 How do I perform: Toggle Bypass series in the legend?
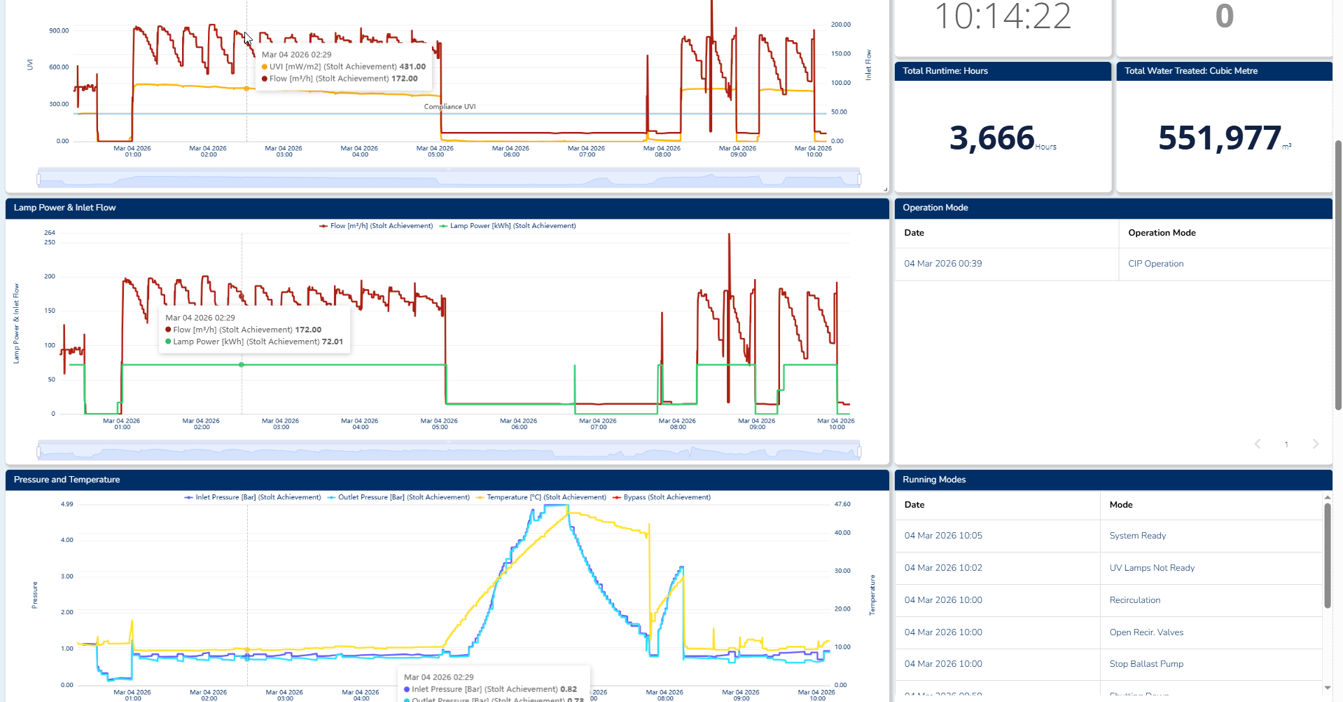(662, 497)
